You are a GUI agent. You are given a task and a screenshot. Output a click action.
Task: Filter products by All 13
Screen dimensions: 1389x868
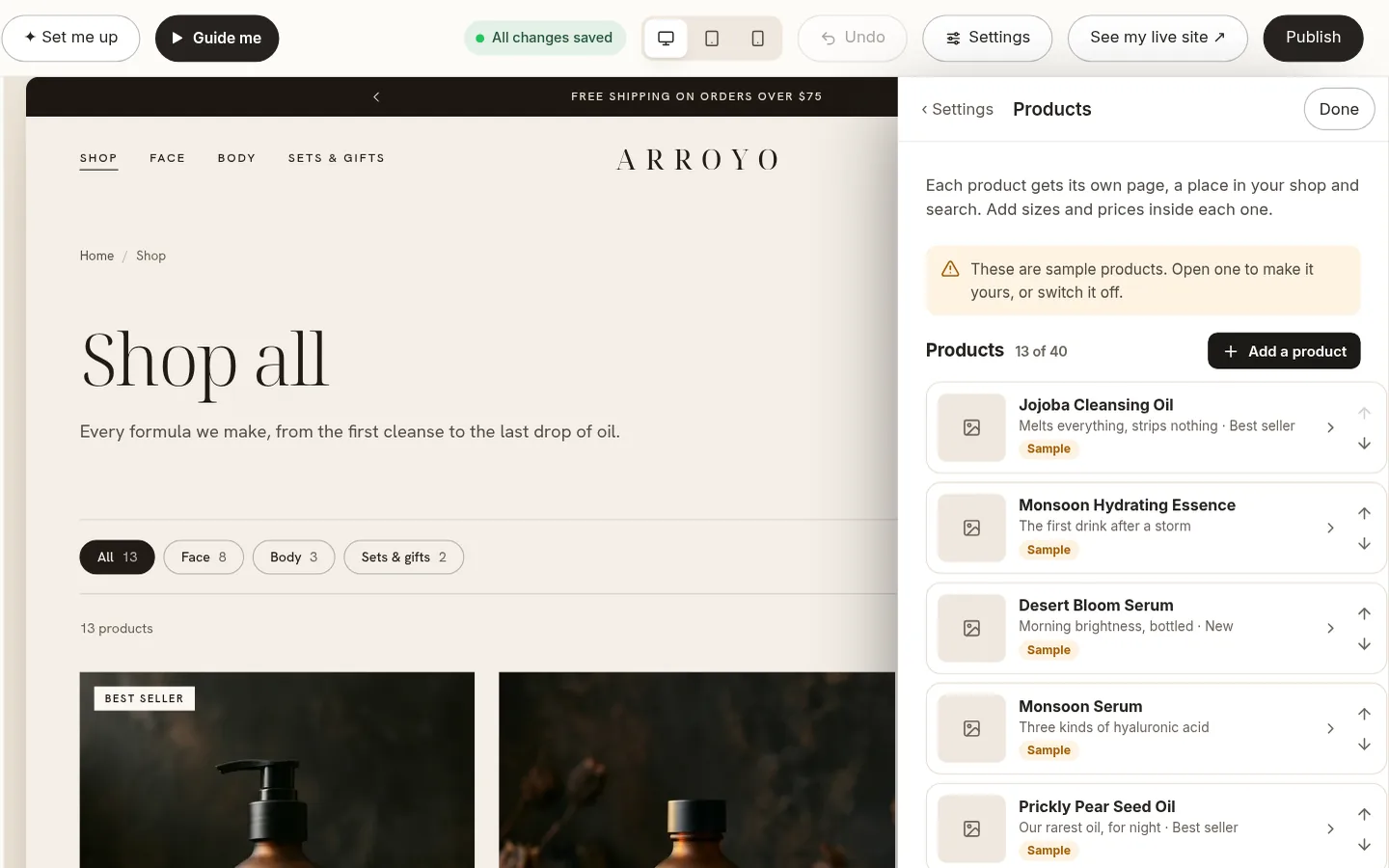117,557
